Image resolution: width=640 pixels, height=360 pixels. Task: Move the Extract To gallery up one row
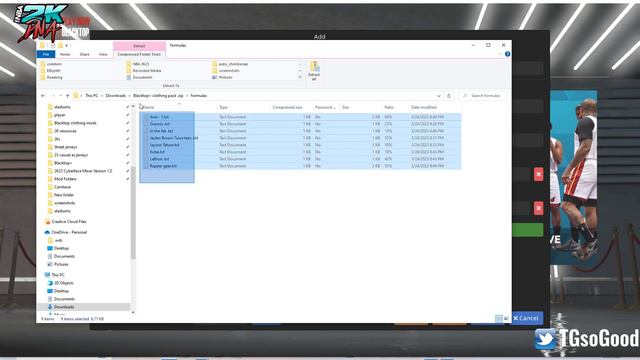click(x=300, y=64)
